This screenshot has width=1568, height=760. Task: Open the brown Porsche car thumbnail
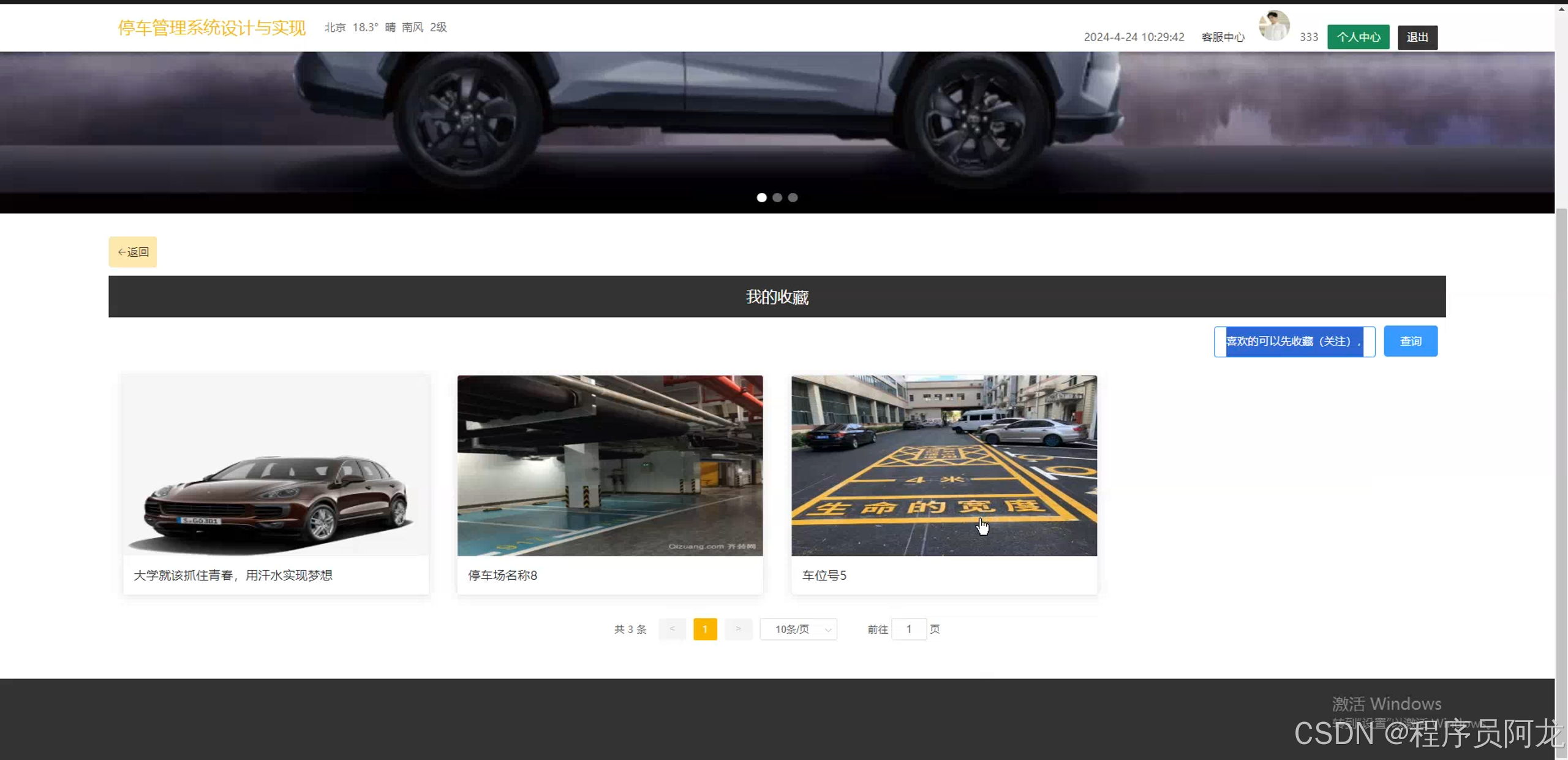coord(276,465)
